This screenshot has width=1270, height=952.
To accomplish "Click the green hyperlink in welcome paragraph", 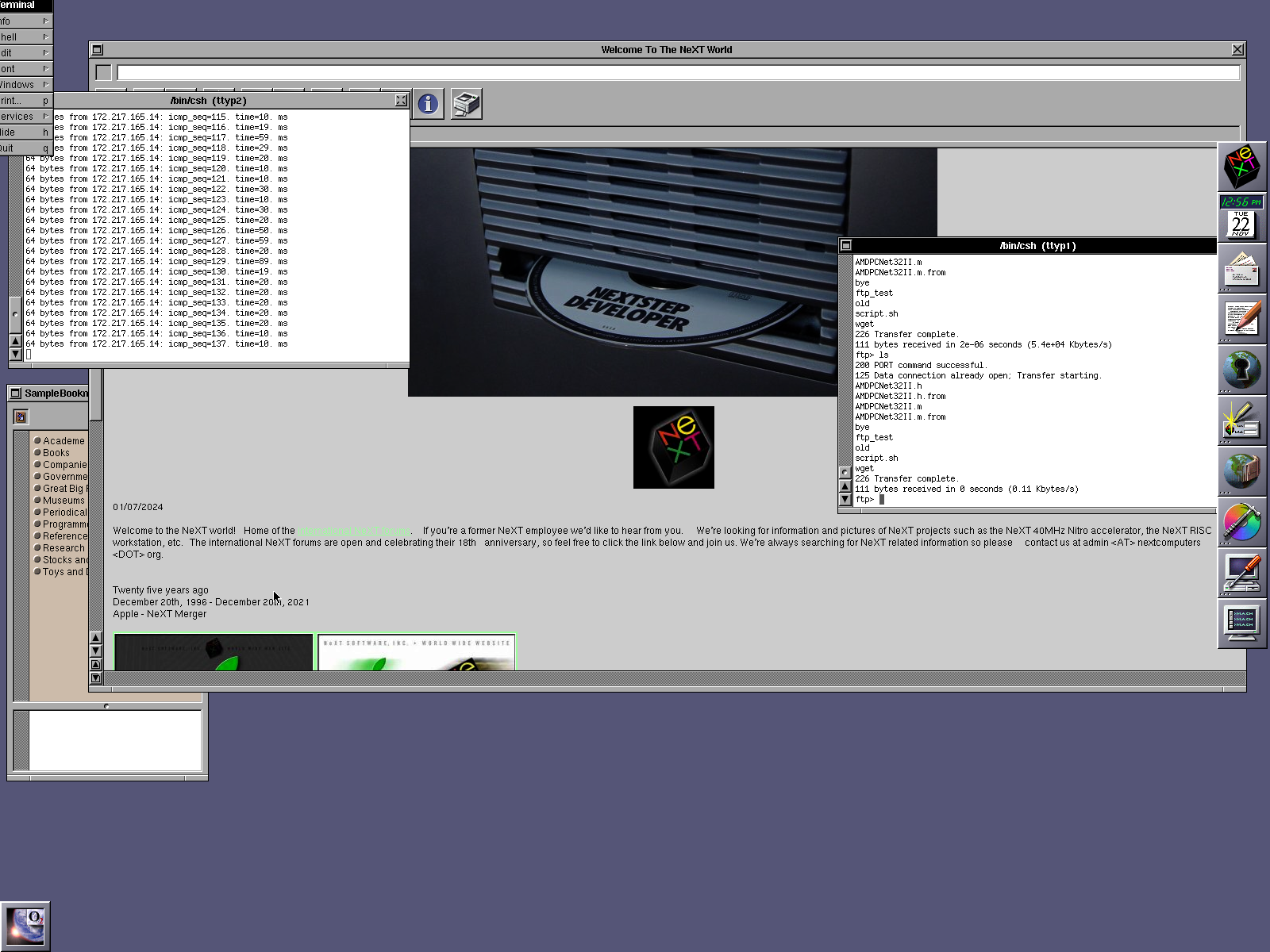I will pos(353,531).
